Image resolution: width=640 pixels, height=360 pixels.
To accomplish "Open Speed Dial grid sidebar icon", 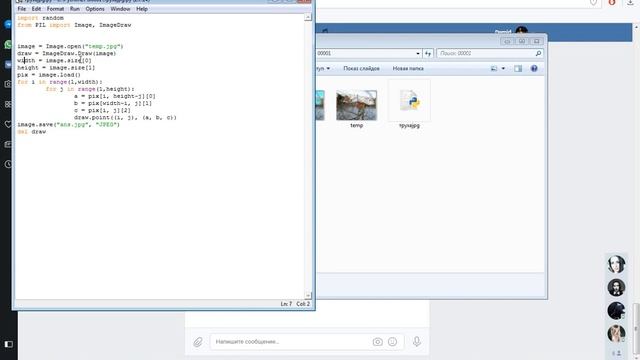I will click(x=8, y=104).
